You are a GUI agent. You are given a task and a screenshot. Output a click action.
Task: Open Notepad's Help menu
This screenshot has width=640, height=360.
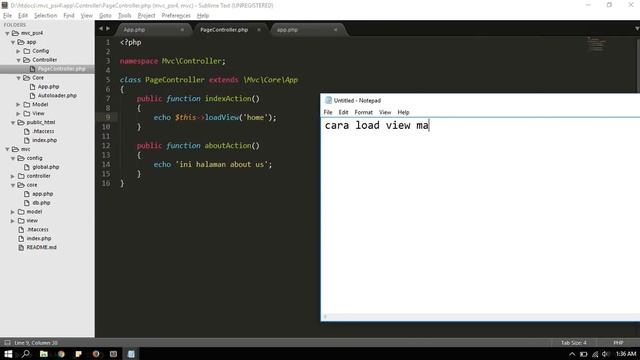pyautogui.click(x=403, y=112)
